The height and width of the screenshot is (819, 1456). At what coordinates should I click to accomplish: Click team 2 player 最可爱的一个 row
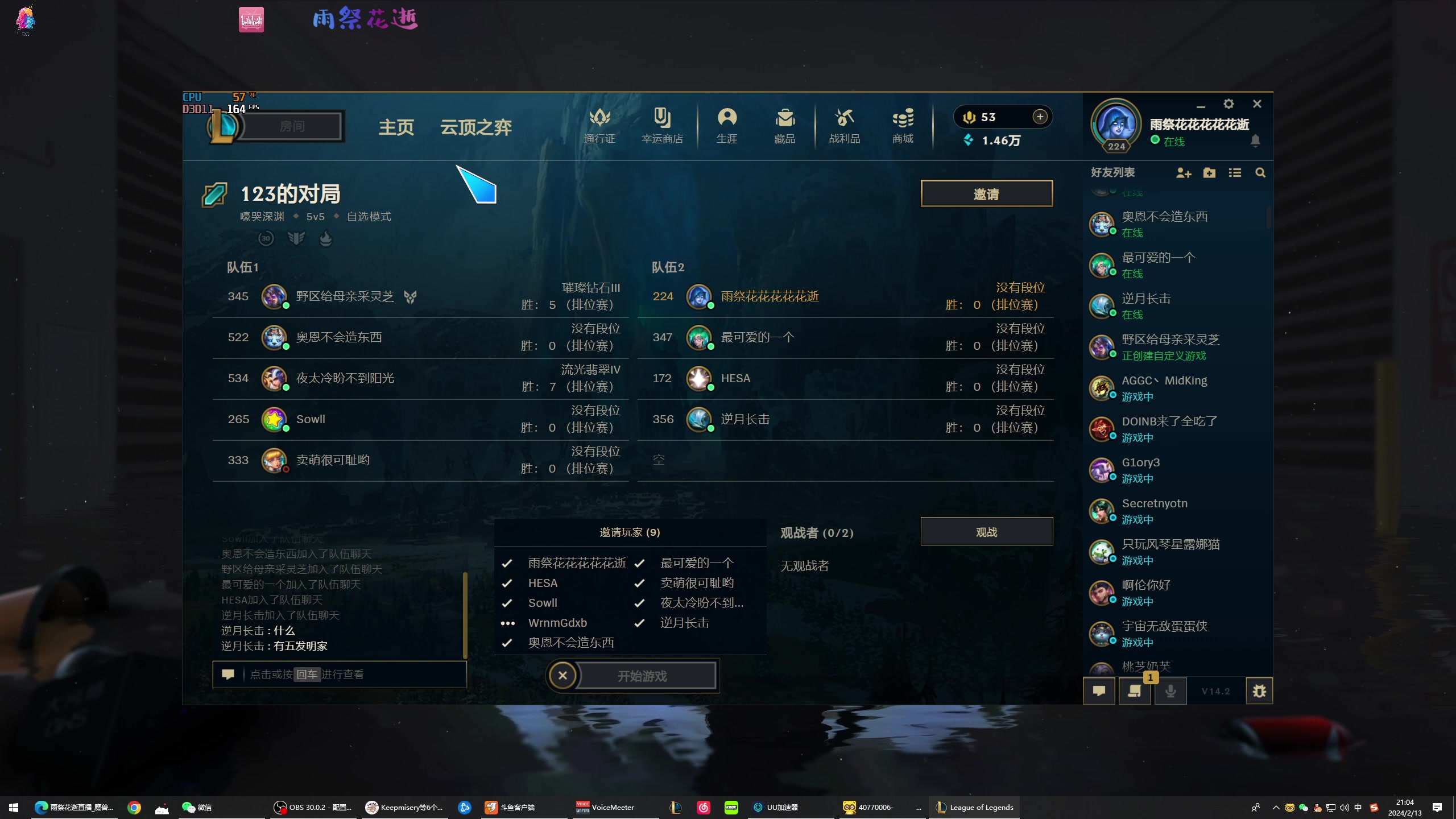click(846, 337)
